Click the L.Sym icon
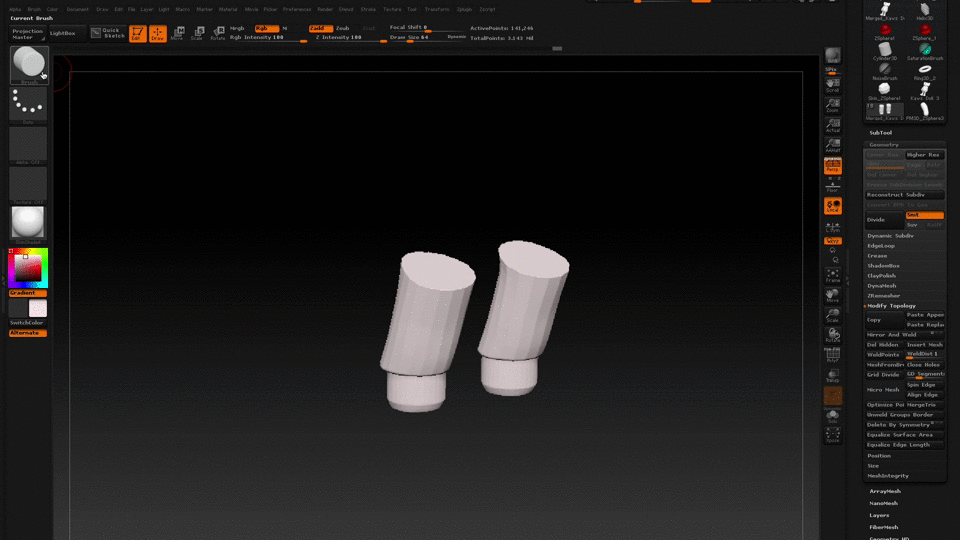960x540 pixels. [833, 227]
